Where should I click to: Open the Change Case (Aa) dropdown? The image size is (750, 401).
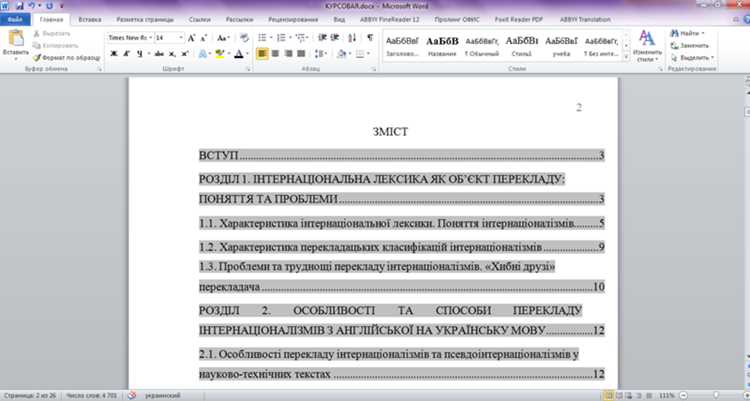point(223,38)
